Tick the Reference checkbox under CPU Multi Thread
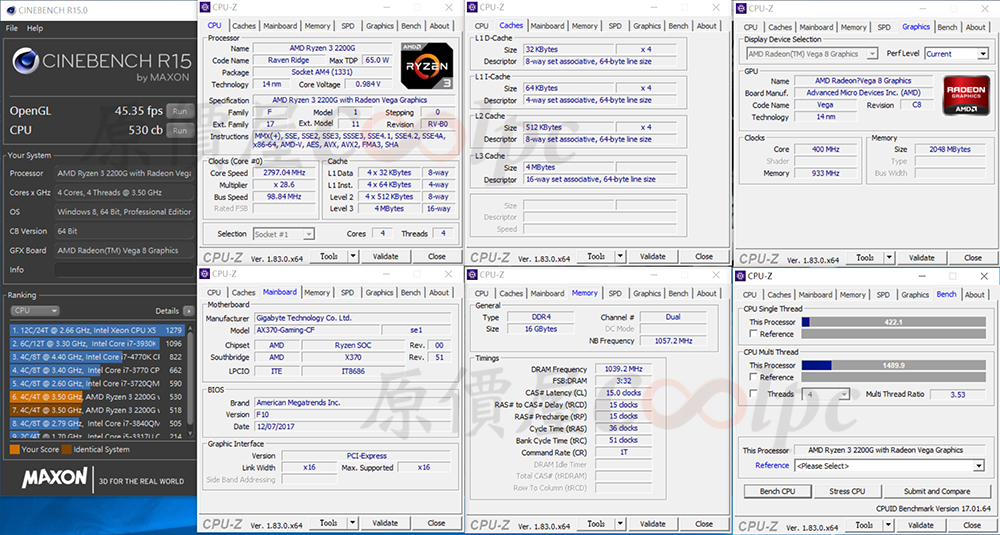 (753, 377)
